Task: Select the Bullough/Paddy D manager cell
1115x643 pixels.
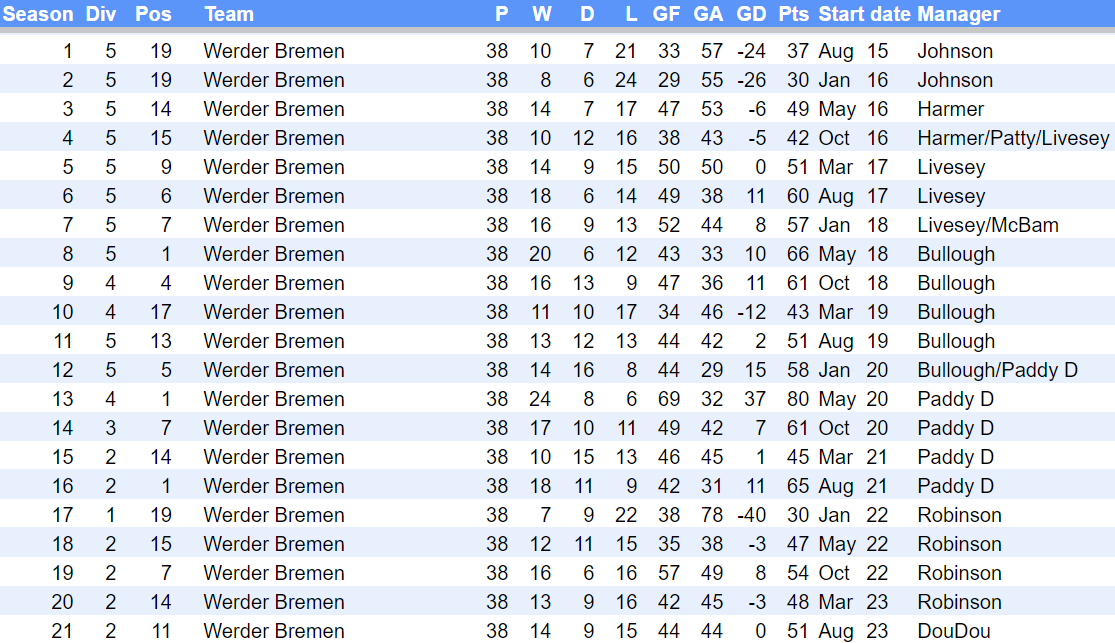Action: 997,370
